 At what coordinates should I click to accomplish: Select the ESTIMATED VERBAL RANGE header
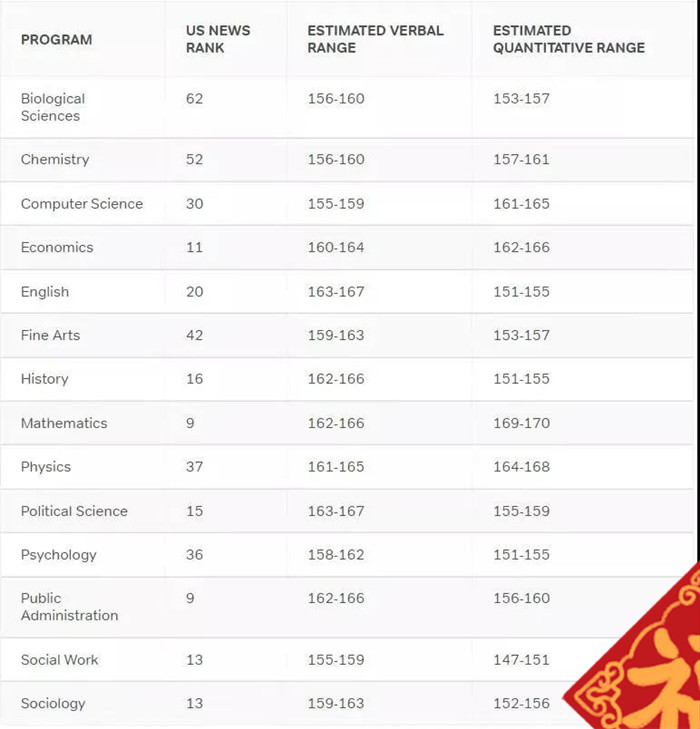click(375, 39)
